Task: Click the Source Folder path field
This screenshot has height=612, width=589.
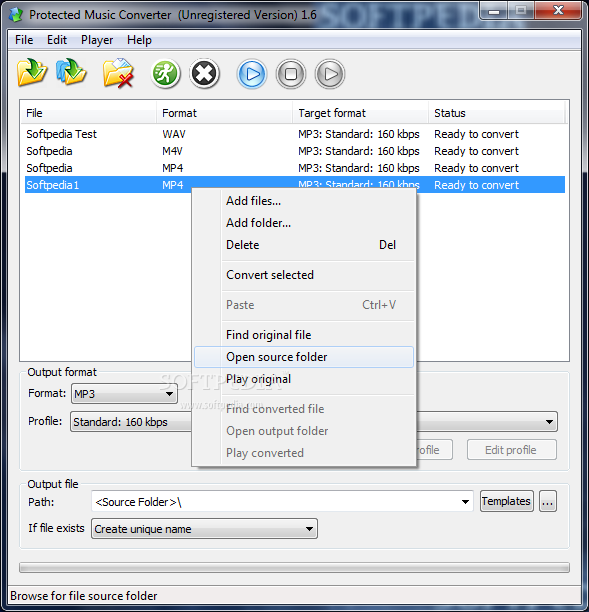Action: pyautogui.click(x=282, y=502)
